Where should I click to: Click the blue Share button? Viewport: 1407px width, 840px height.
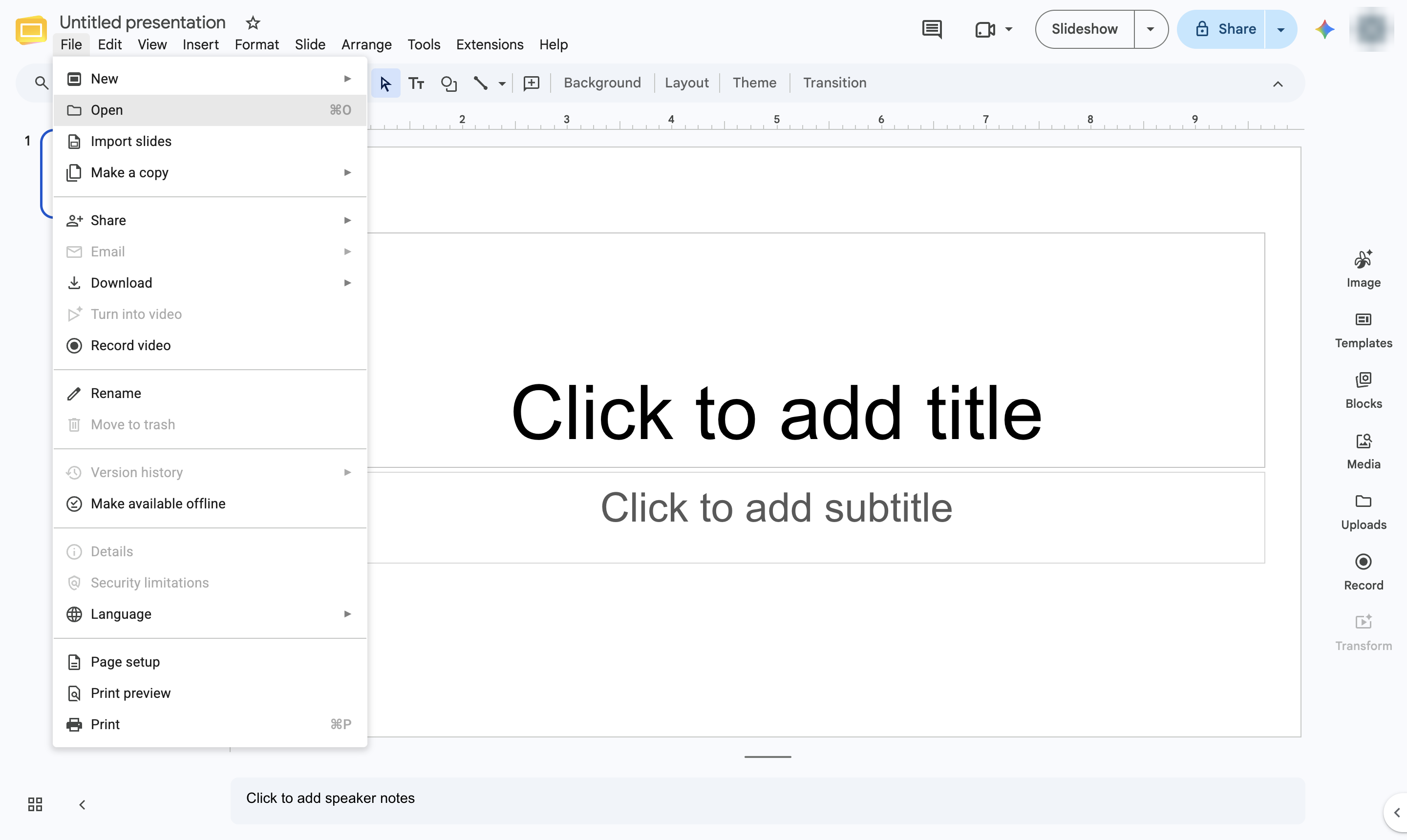[x=1221, y=29]
